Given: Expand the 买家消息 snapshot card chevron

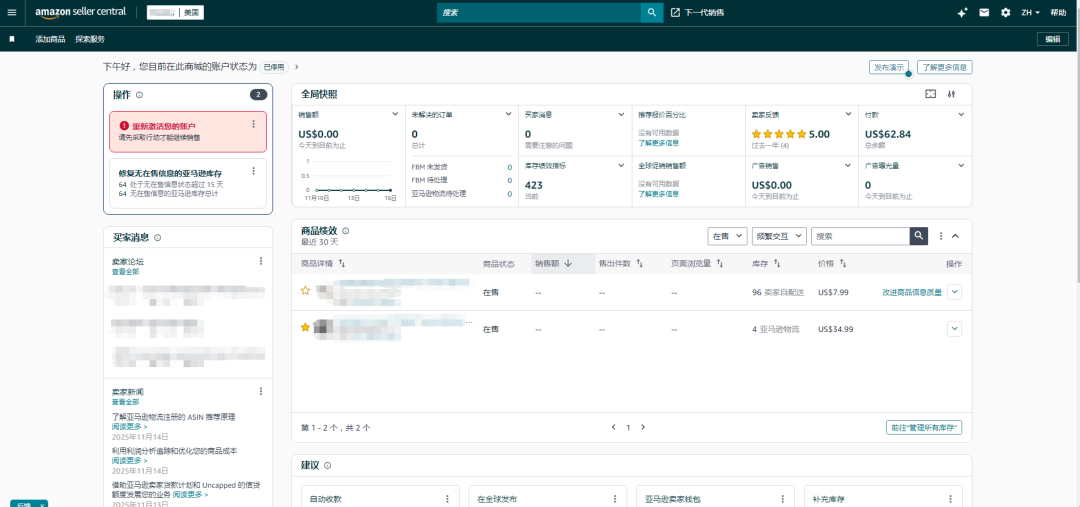Looking at the screenshot, I should (x=622, y=114).
